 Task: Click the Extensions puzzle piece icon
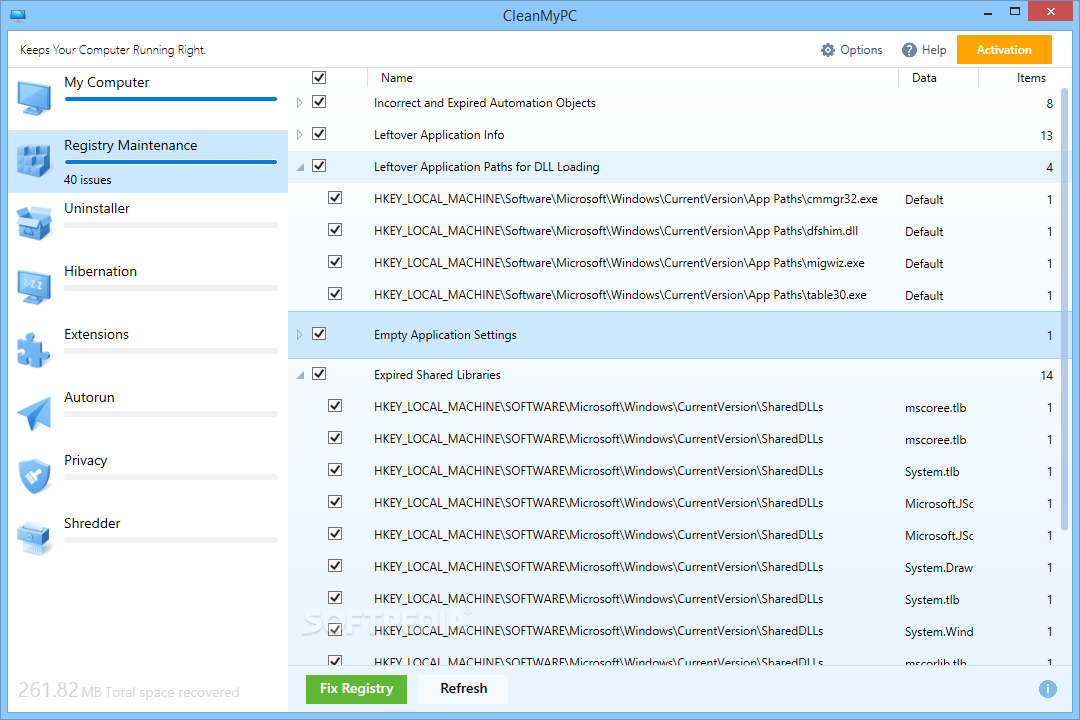34,349
